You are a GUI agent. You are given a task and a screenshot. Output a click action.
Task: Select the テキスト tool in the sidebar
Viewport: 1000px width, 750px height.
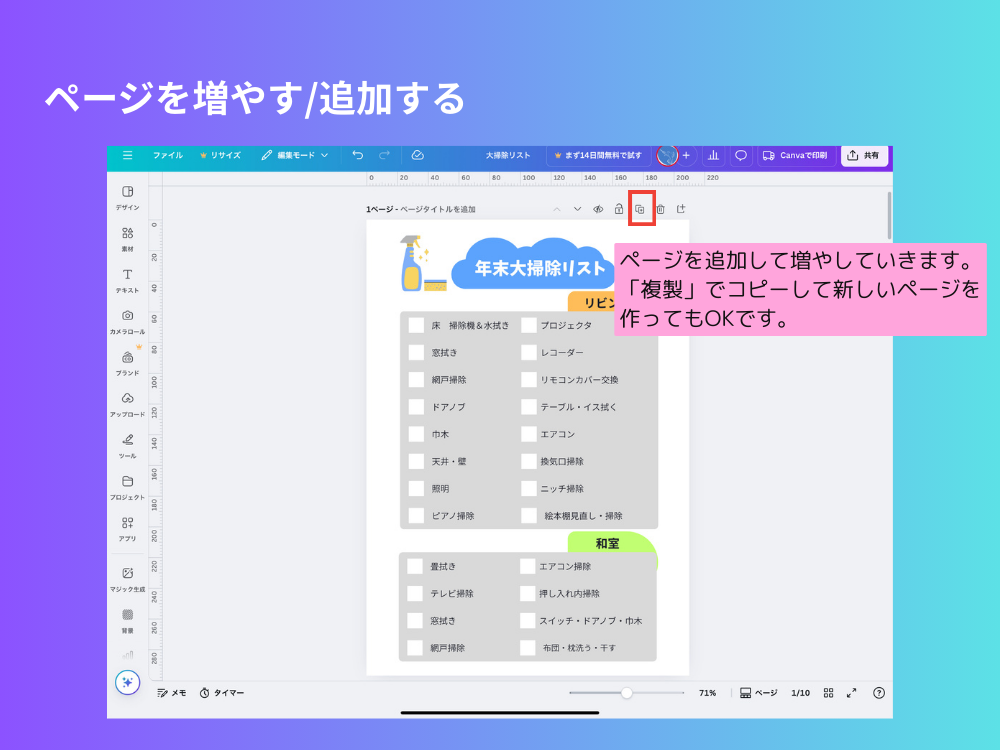coord(127,278)
